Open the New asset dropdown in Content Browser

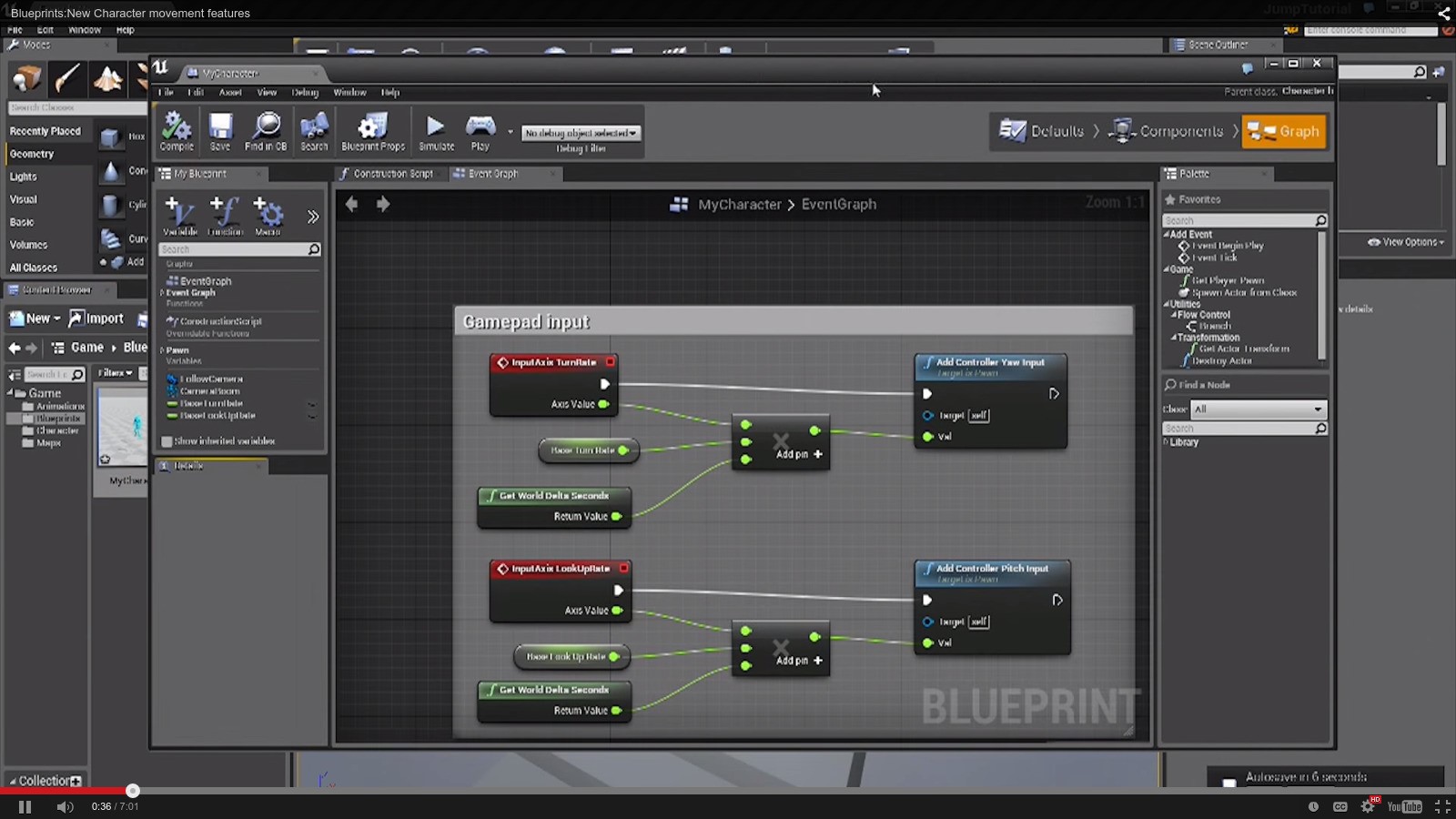35,318
